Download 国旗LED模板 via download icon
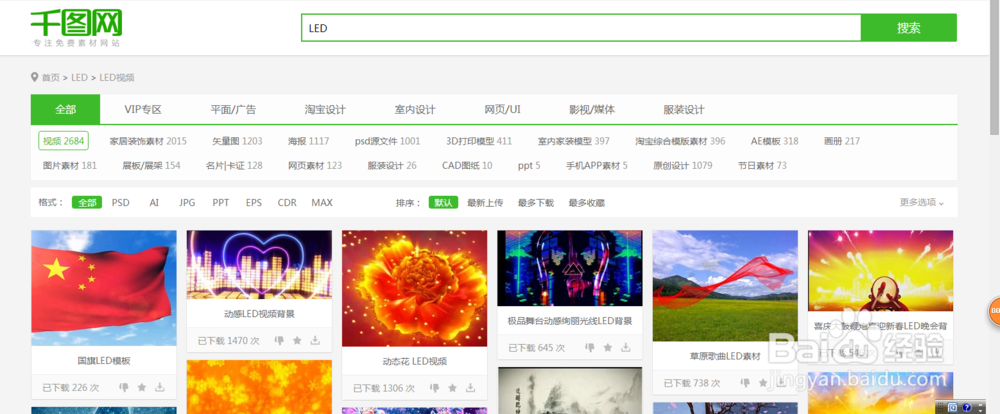This screenshot has height=414, width=1000. click(x=159, y=387)
